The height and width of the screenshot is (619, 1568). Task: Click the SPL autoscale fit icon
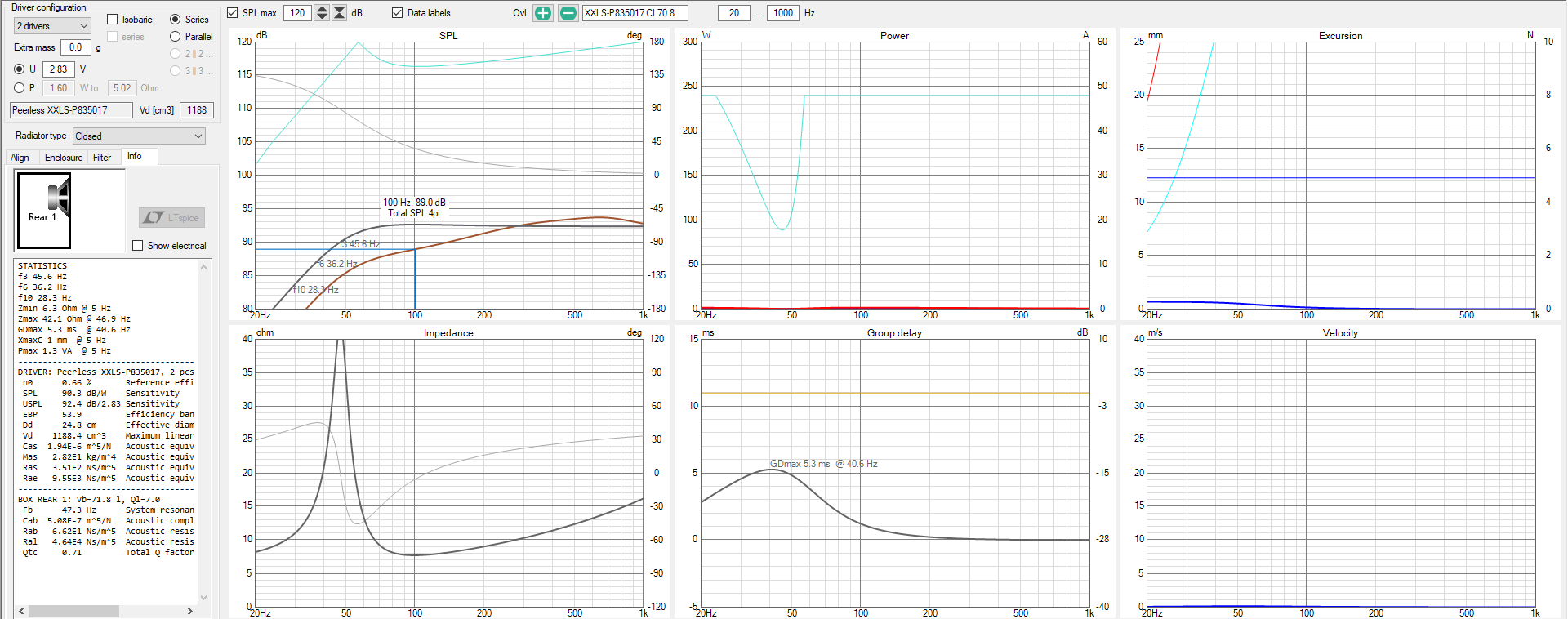coord(340,13)
